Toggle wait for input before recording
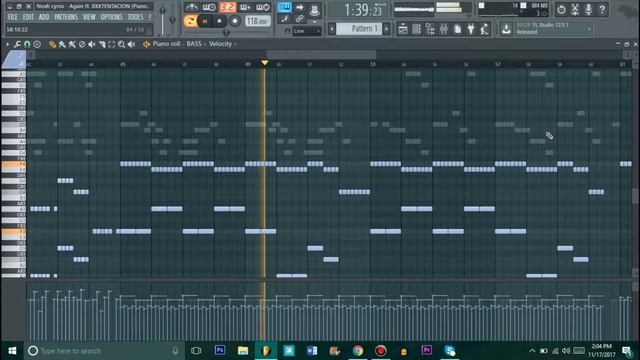The width and height of the screenshot is (640, 360). coord(209,7)
